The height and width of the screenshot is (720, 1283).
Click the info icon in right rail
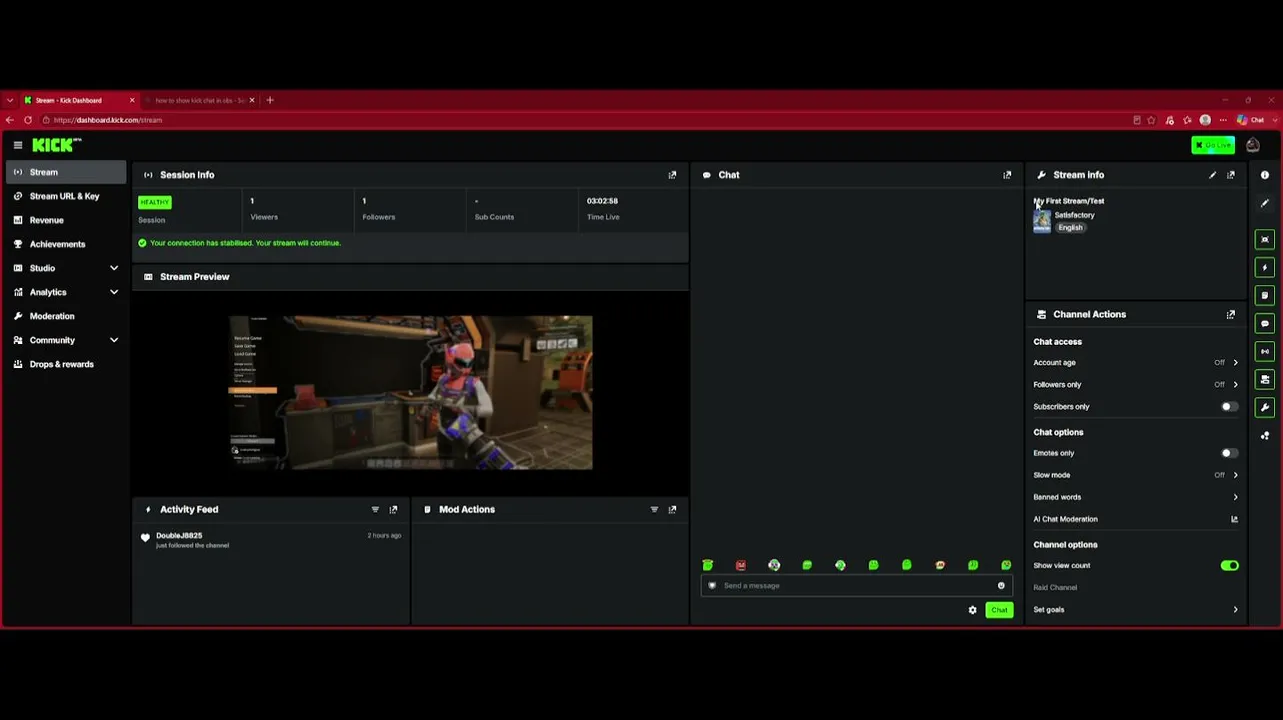(x=1265, y=175)
